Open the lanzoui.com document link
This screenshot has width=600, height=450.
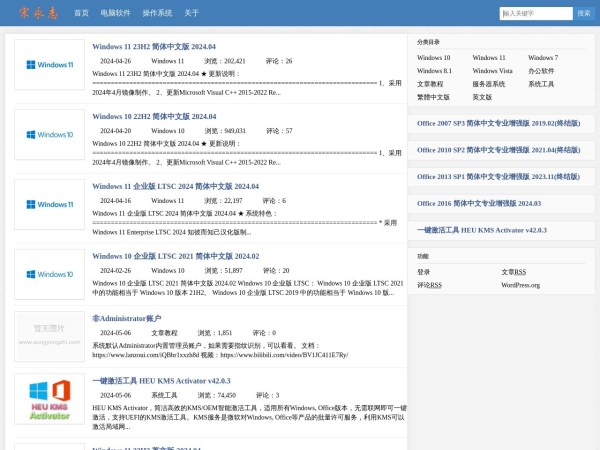pyautogui.click(x=146, y=355)
